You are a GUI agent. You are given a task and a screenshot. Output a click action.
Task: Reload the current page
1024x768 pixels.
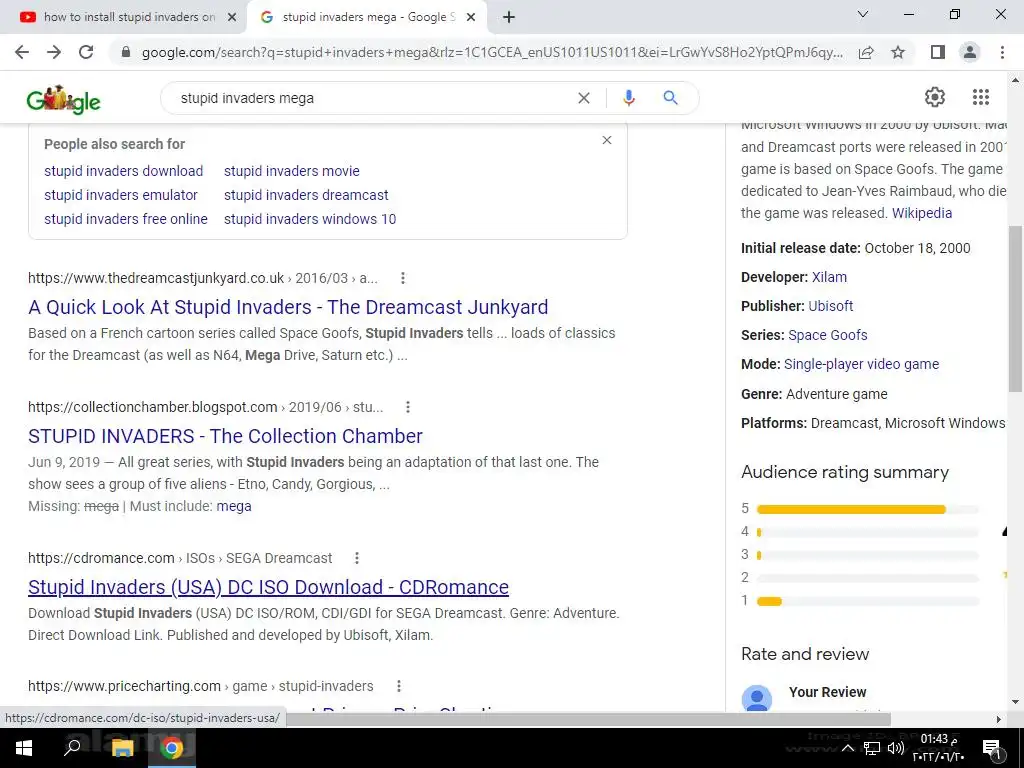coord(86,52)
